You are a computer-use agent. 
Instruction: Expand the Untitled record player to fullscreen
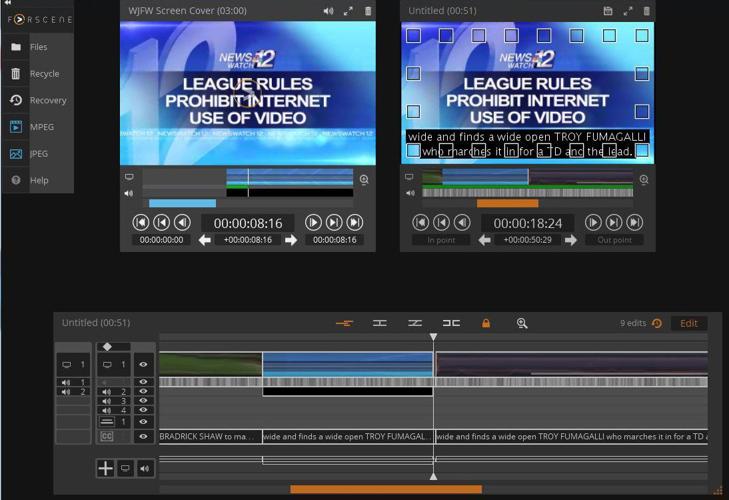click(628, 11)
